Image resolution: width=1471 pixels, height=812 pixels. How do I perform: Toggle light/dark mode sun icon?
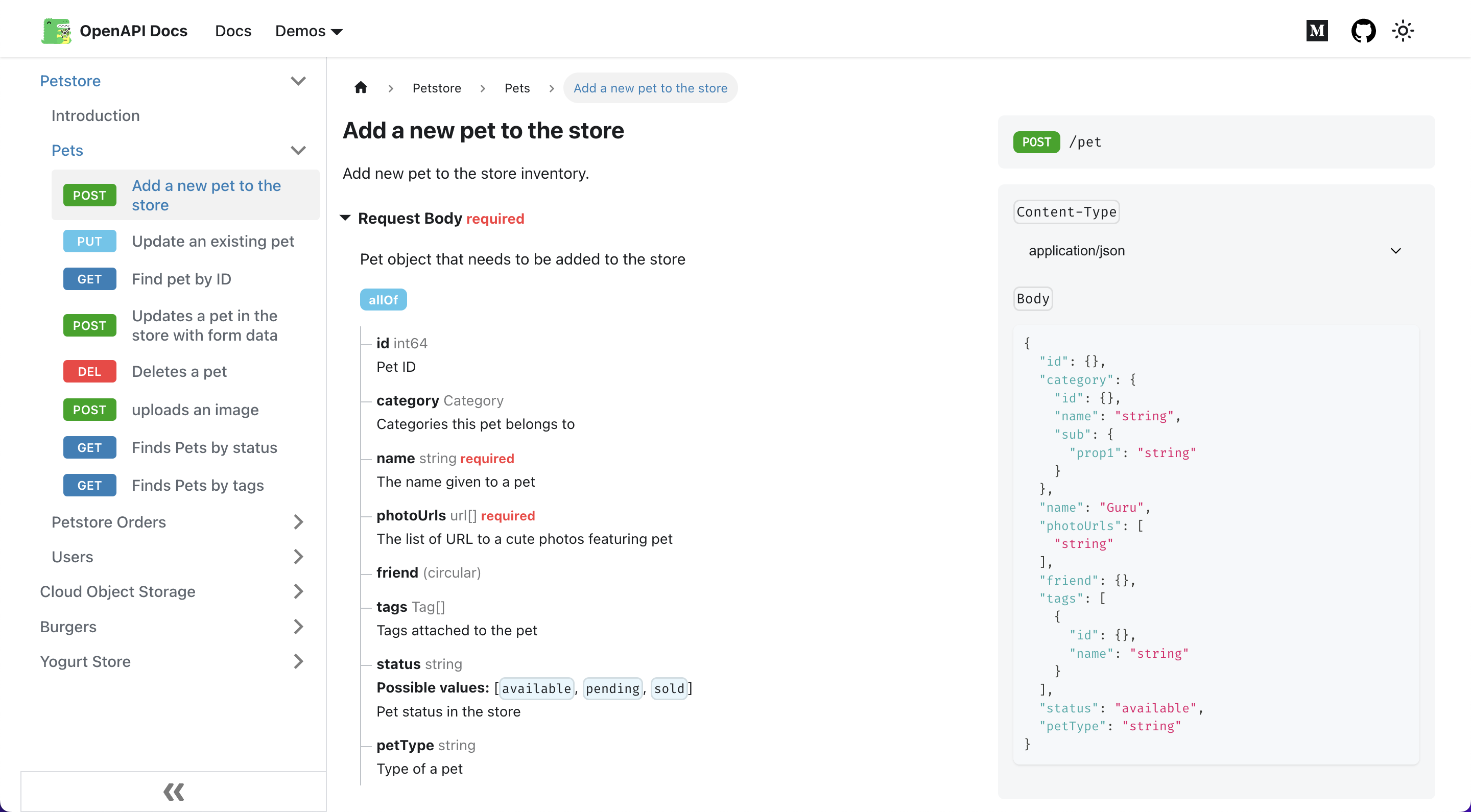click(x=1403, y=31)
